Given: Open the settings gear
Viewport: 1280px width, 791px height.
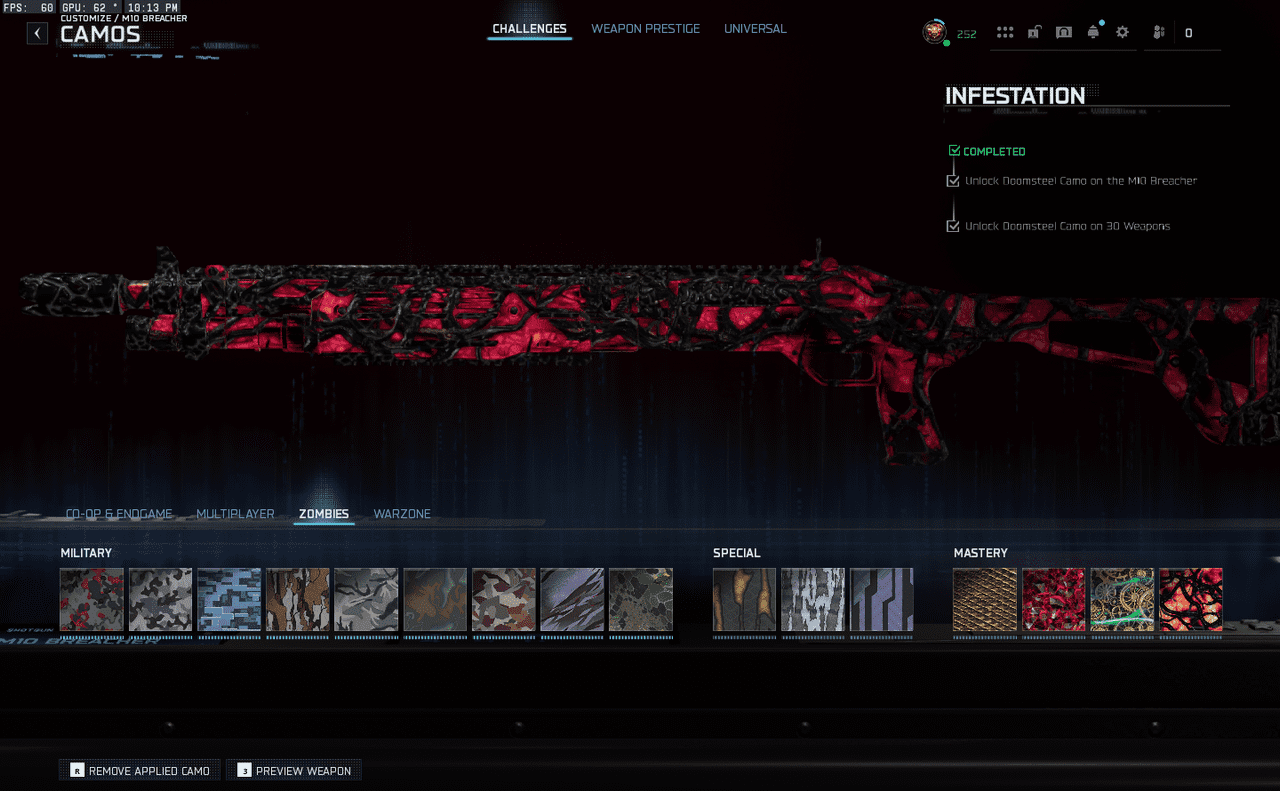Looking at the screenshot, I should pos(1122,33).
